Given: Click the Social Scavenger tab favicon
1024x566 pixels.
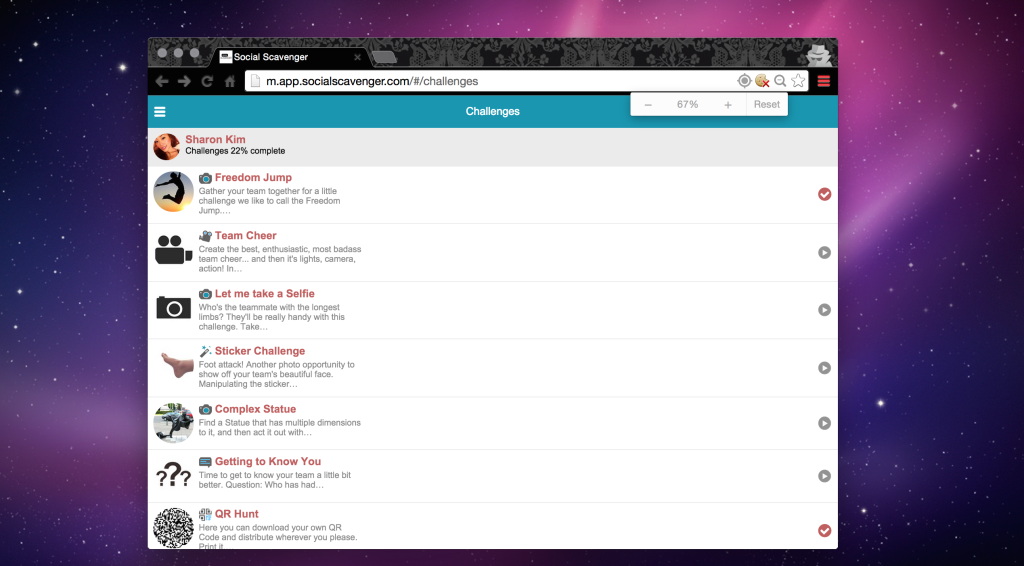Looking at the screenshot, I should 225,57.
